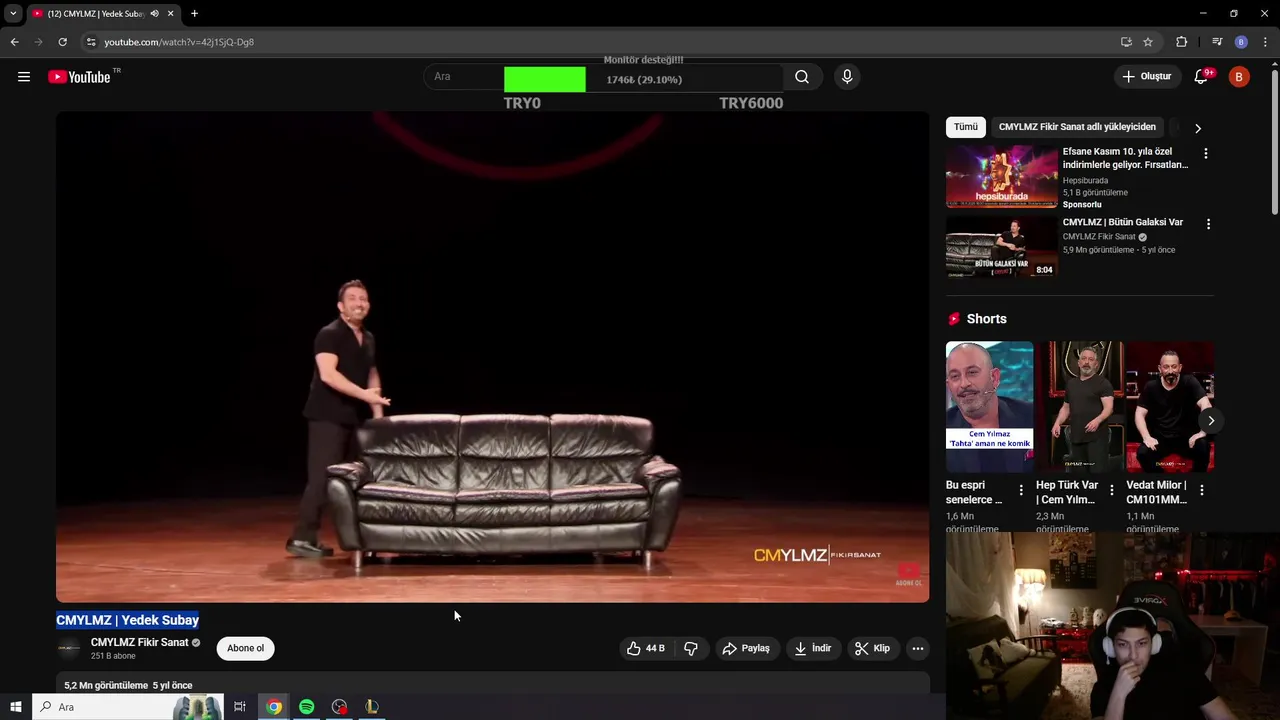Image resolution: width=1280 pixels, height=720 pixels.
Task: Open the CMYLMZ Fikir Sanat channel link
Action: pos(139,642)
